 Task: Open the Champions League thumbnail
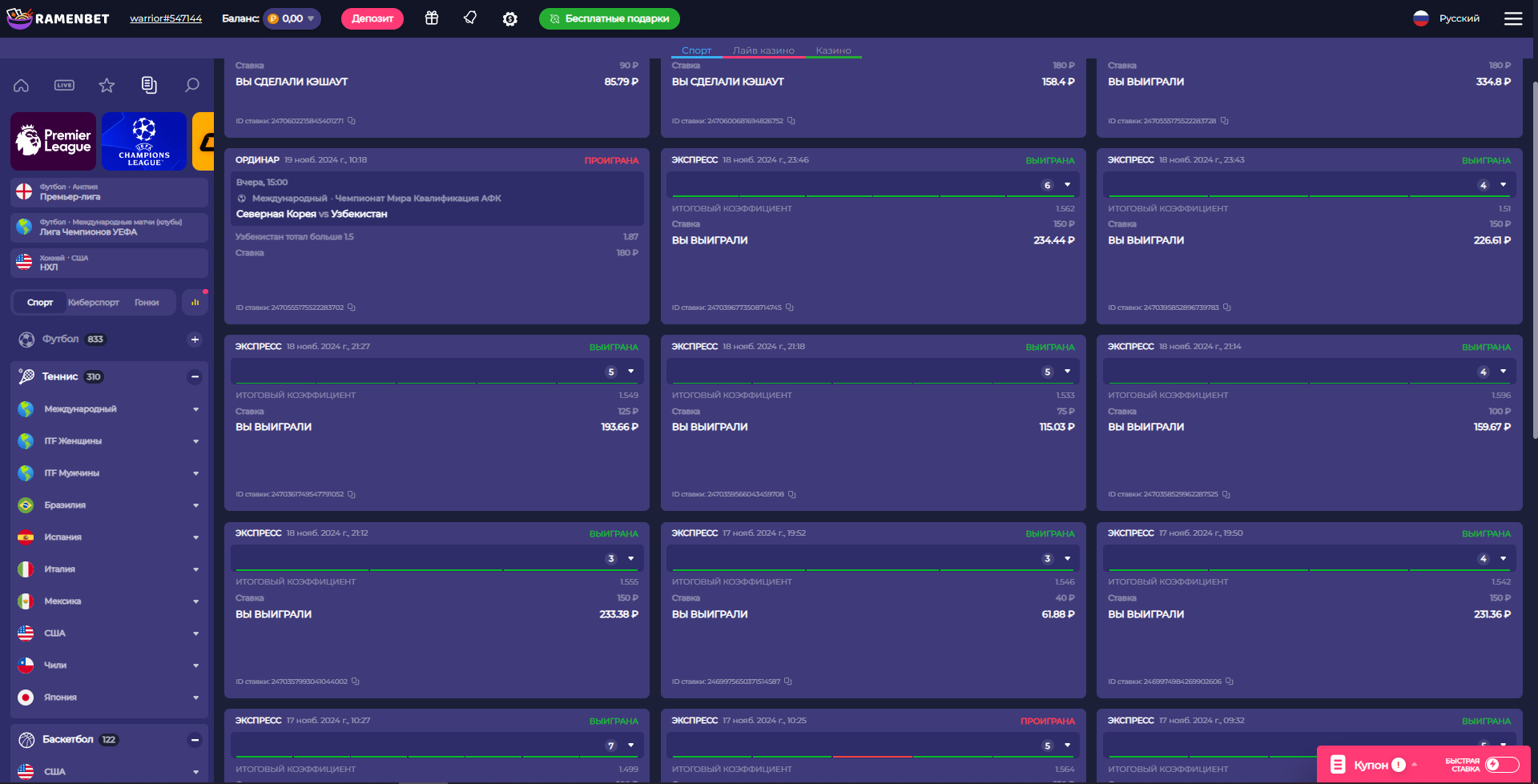(x=144, y=142)
